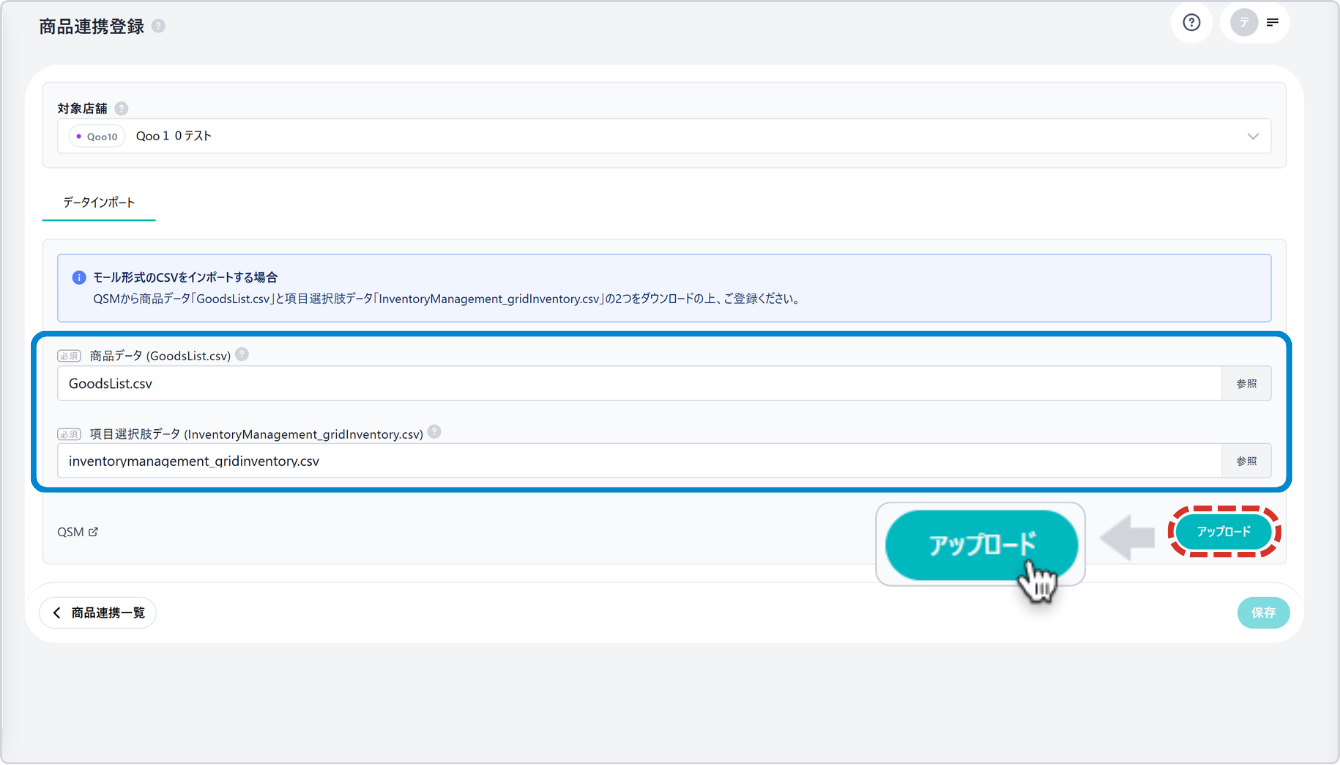The image size is (1340, 765).
Task: Click 参照 button for GoodsList.csv
Action: (1246, 383)
